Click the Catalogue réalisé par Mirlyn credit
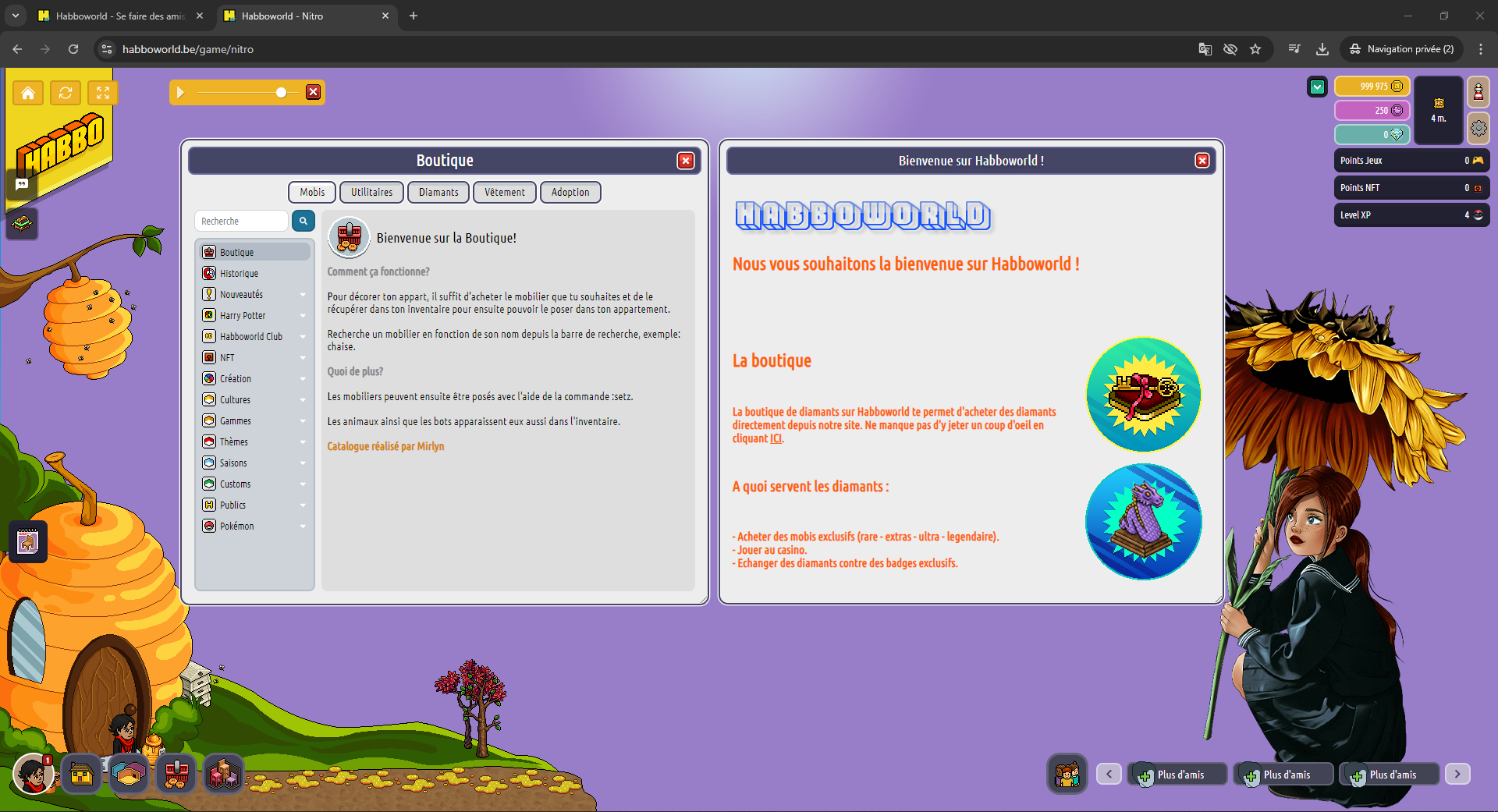The width and height of the screenshot is (1498, 812). [385, 446]
